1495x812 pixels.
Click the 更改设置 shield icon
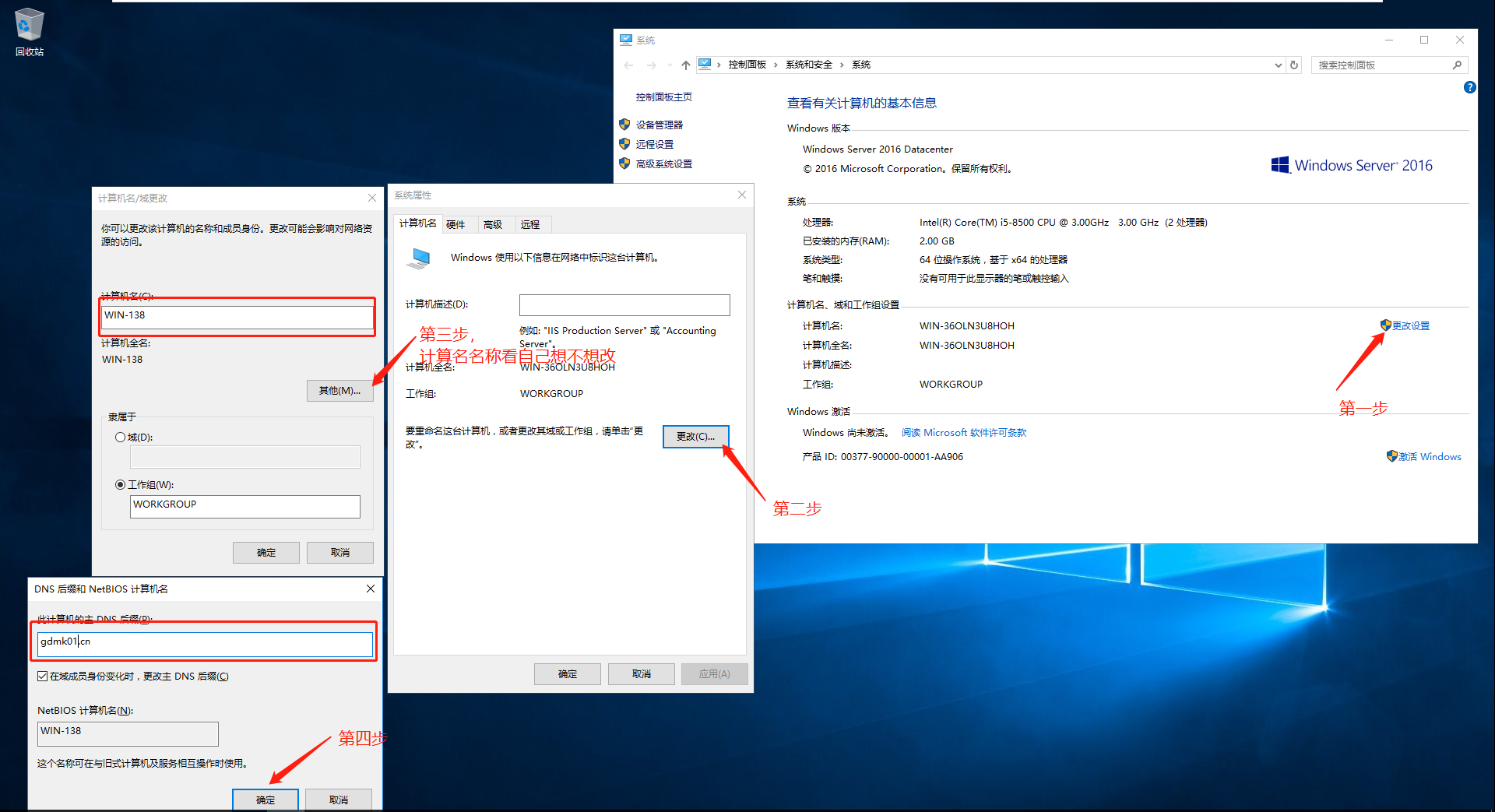coord(1384,325)
